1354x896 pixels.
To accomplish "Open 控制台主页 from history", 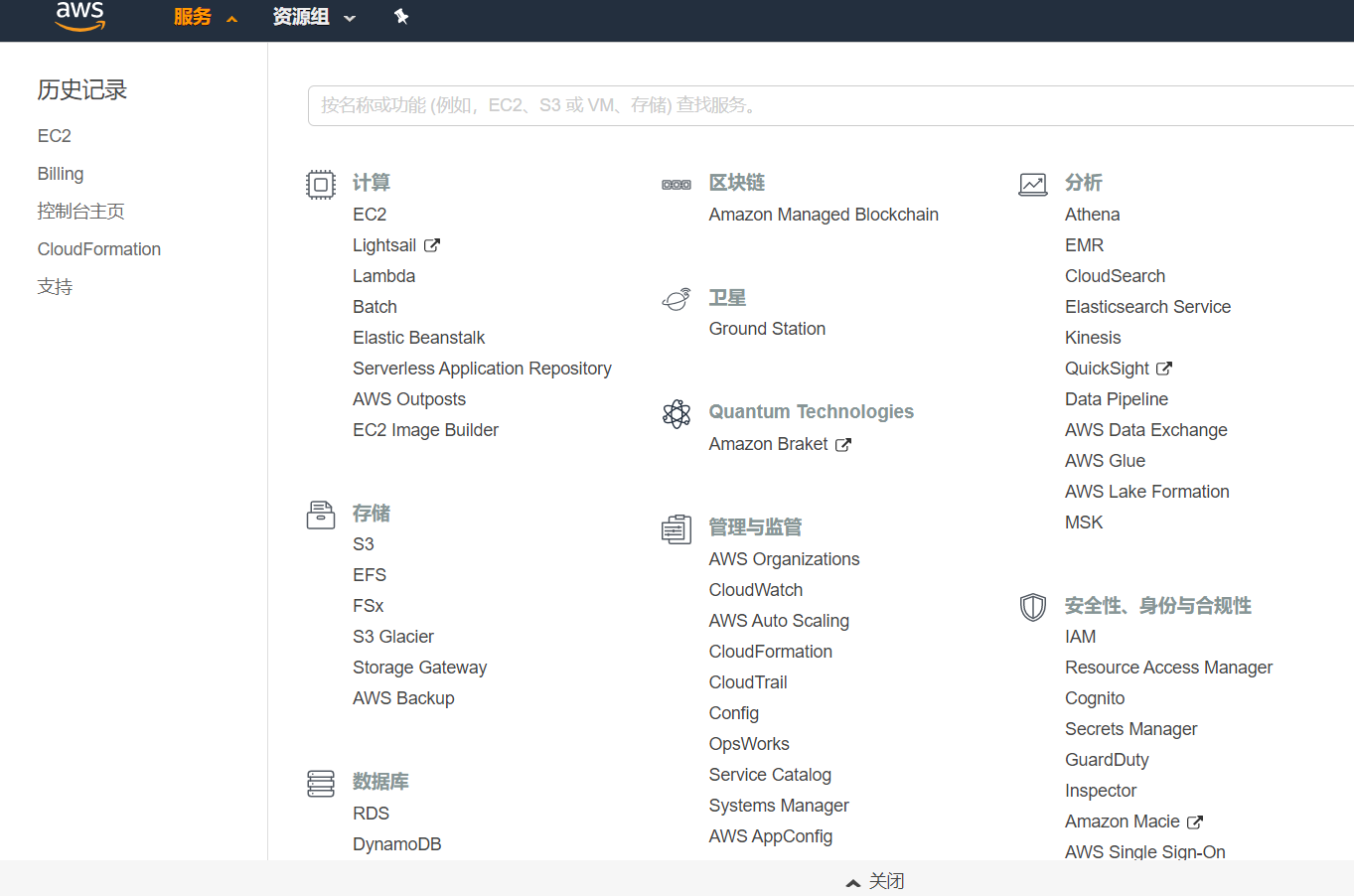I will [x=81, y=212].
